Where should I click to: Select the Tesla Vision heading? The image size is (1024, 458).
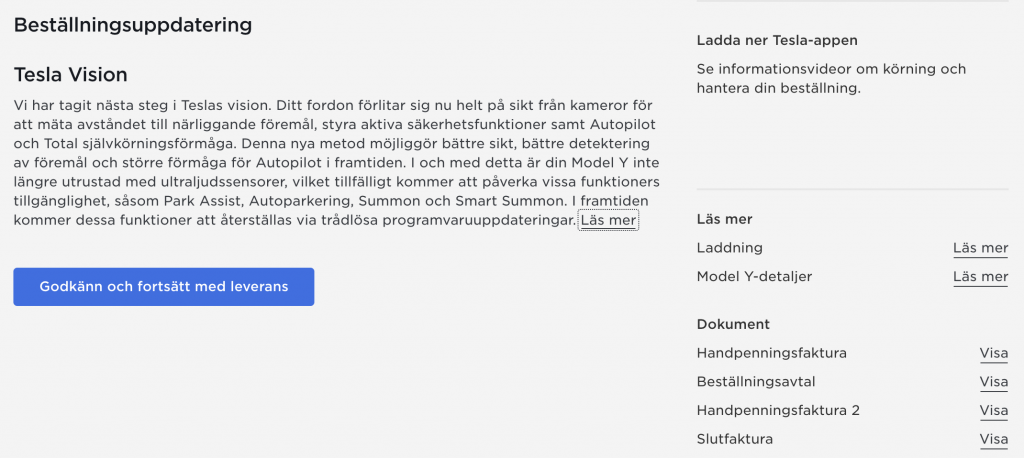(70, 75)
